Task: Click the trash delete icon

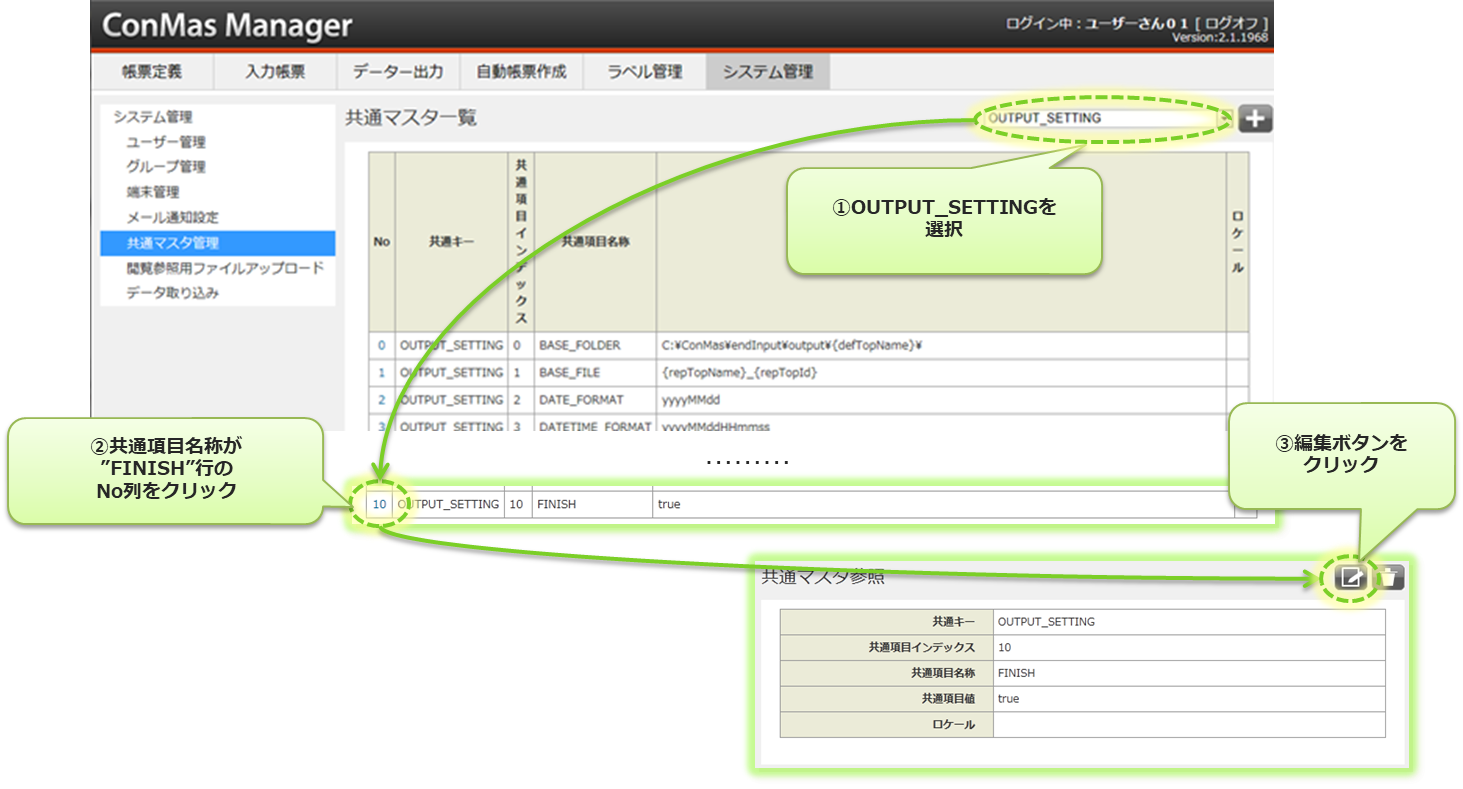Action: [x=1390, y=577]
